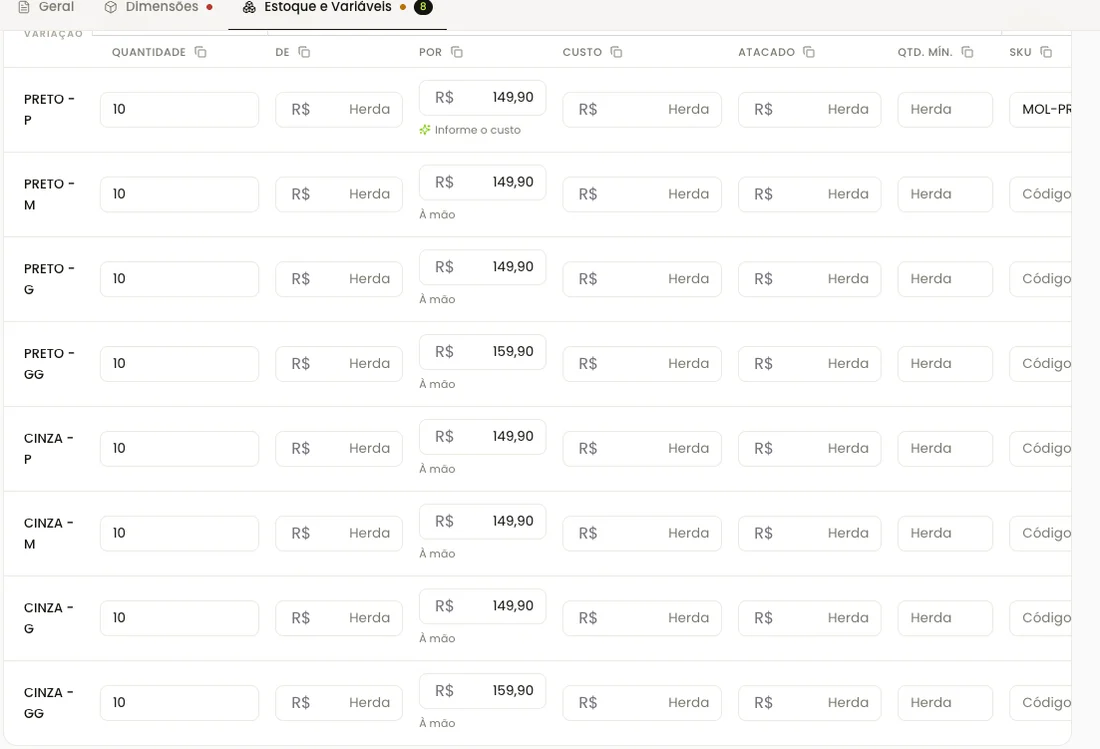Click DE price field for CINZA - GG
Screen dimensions: 1100x749
click(x=339, y=703)
